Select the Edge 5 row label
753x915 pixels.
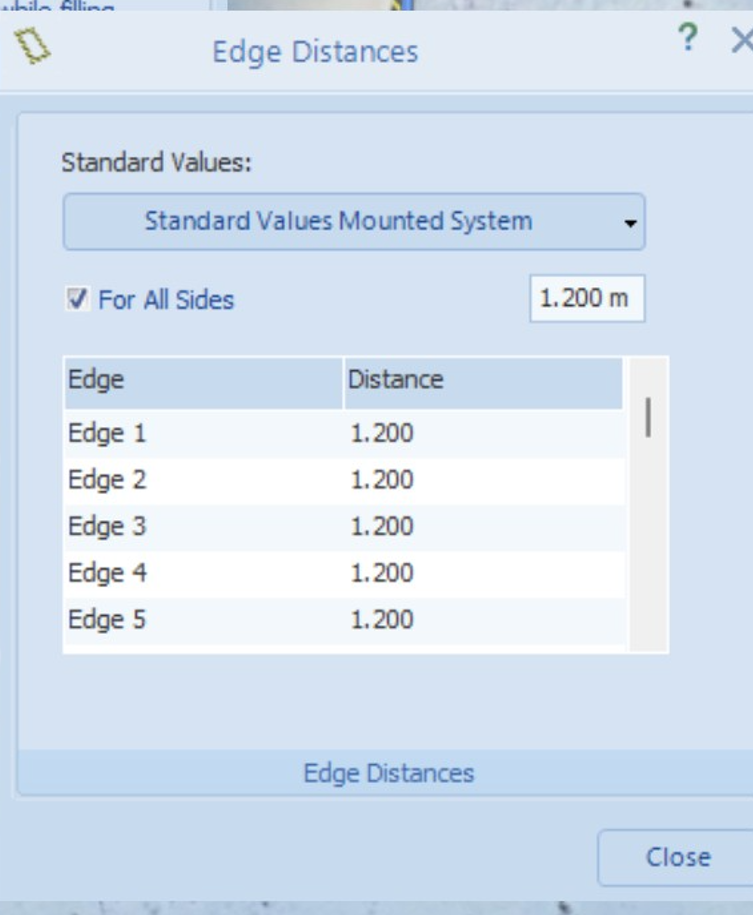coord(107,620)
